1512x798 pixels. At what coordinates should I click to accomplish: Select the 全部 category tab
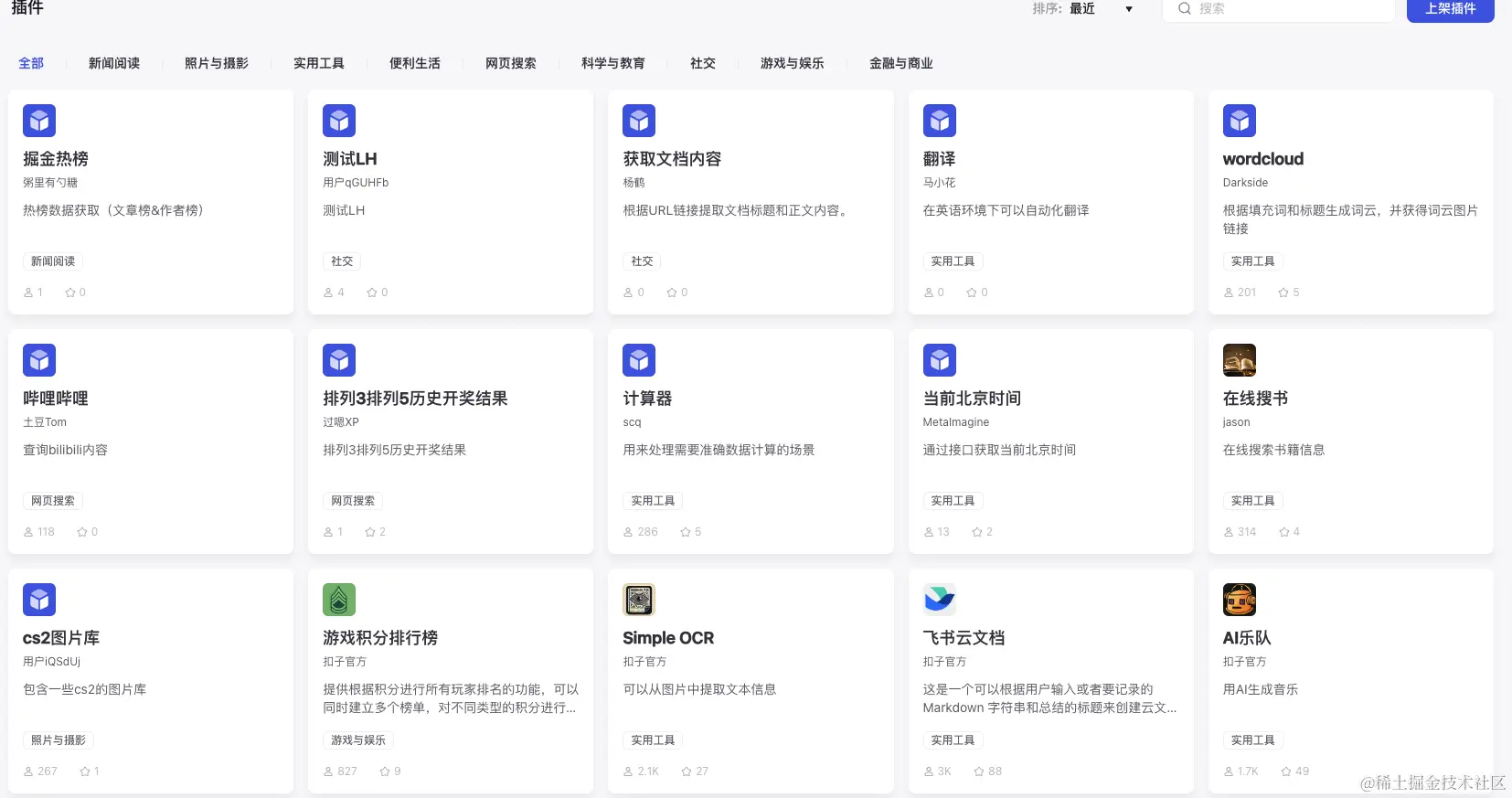pos(31,63)
